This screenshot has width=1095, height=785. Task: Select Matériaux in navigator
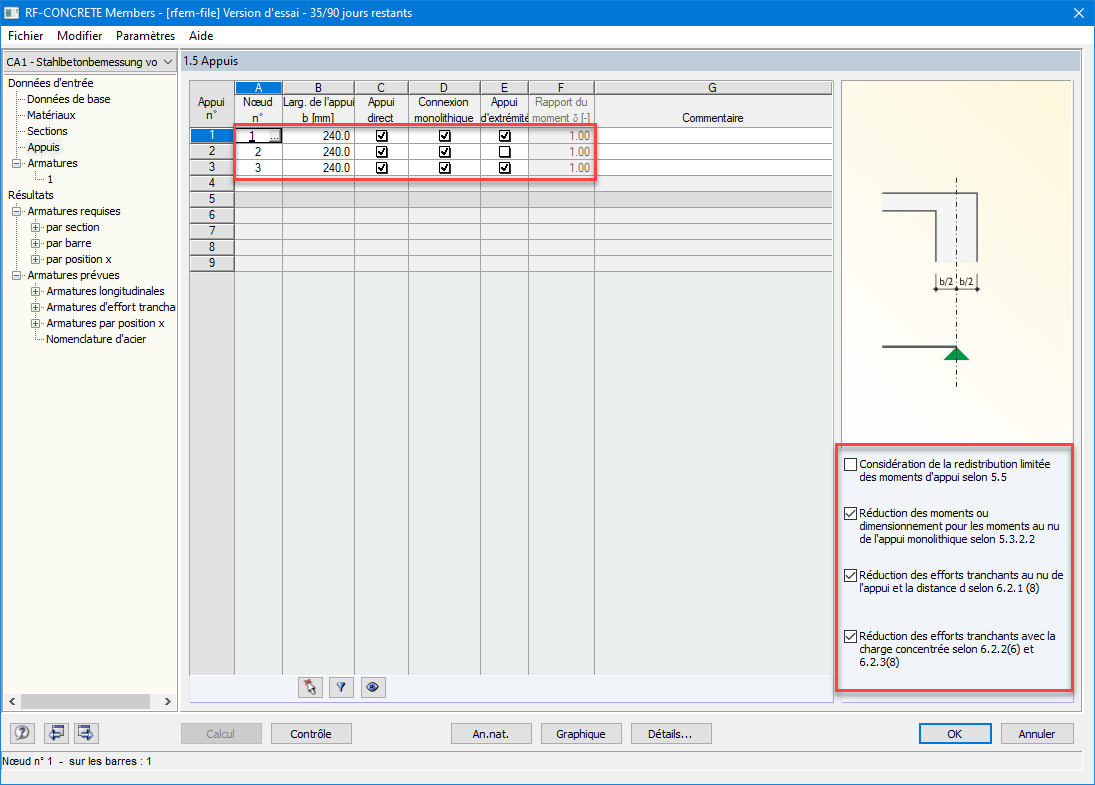click(x=51, y=115)
